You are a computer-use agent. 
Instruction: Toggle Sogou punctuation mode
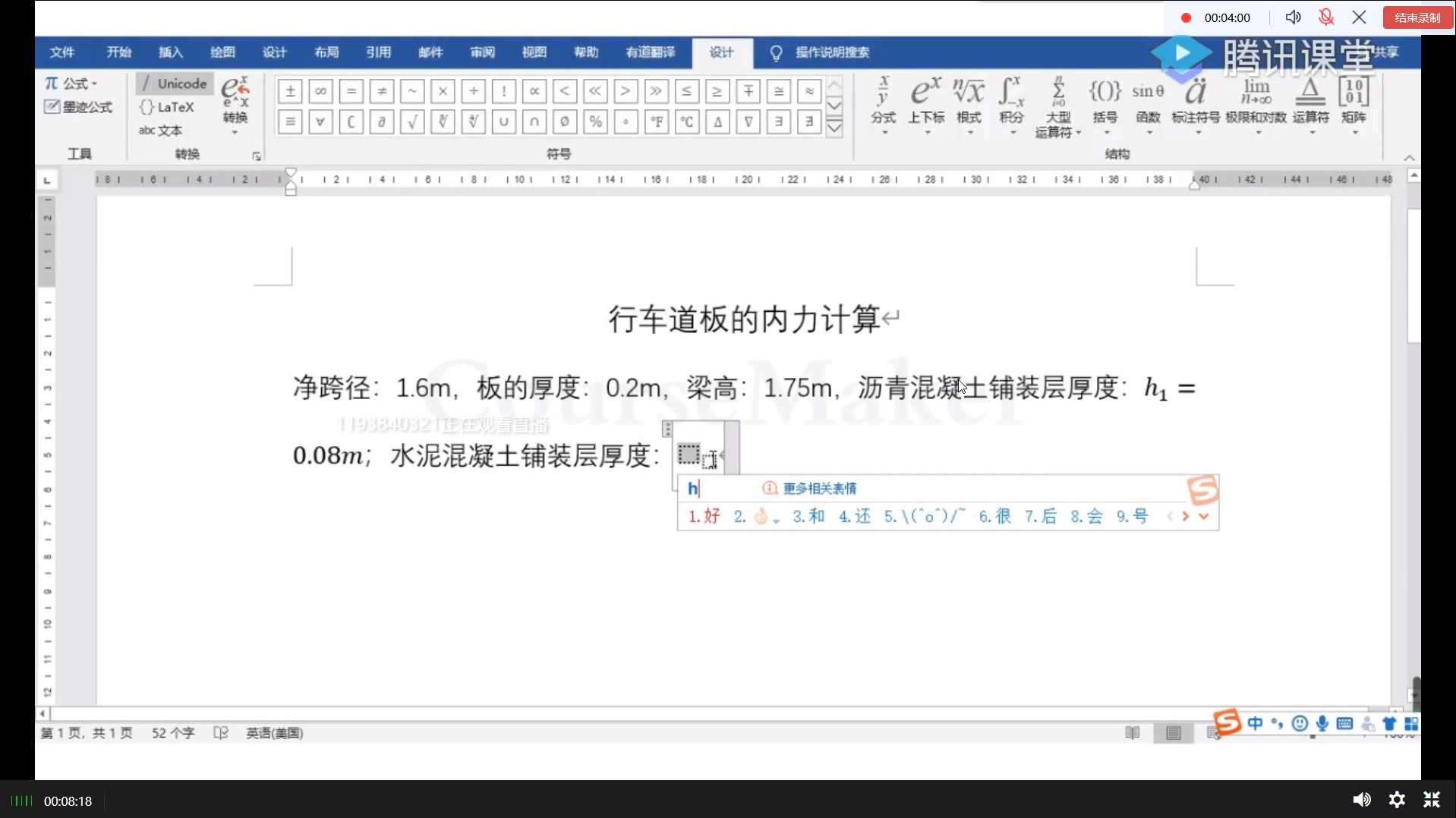[1277, 723]
